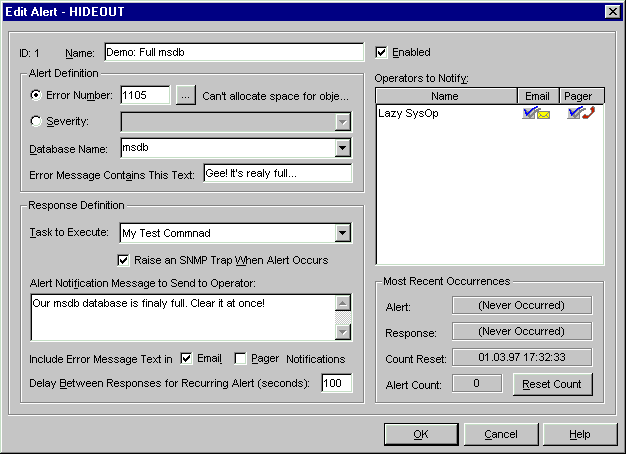Open the Severity dropdown list
626x454 pixels.
[x=343, y=122]
